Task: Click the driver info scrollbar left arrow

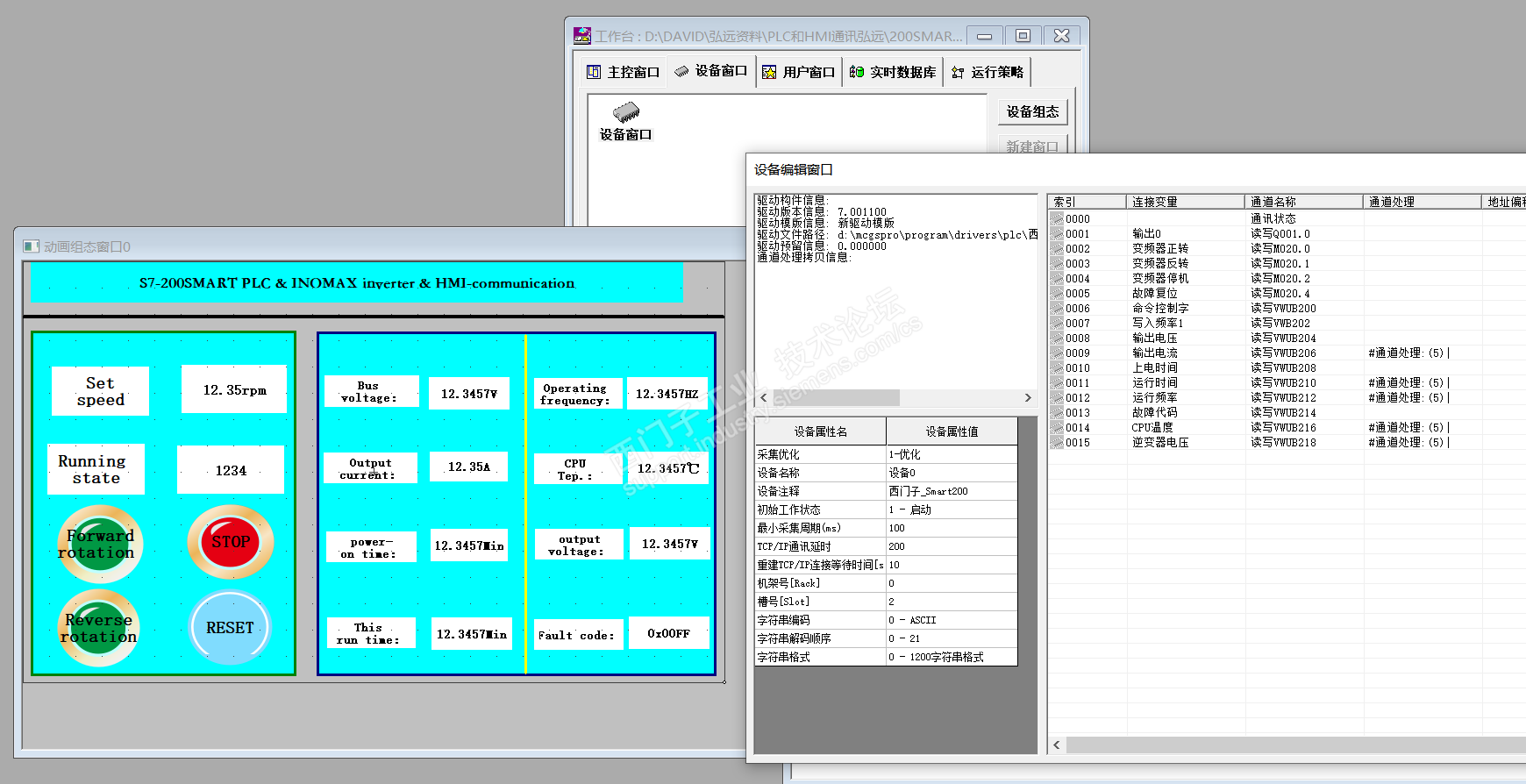Action: click(764, 397)
